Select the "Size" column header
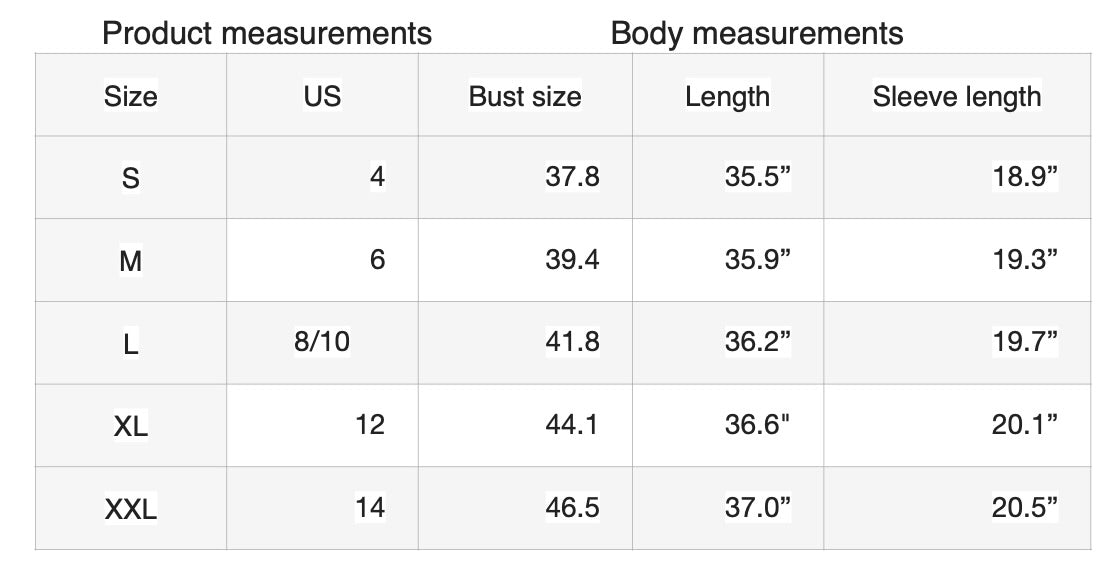The height and width of the screenshot is (584, 1115). click(130, 96)
